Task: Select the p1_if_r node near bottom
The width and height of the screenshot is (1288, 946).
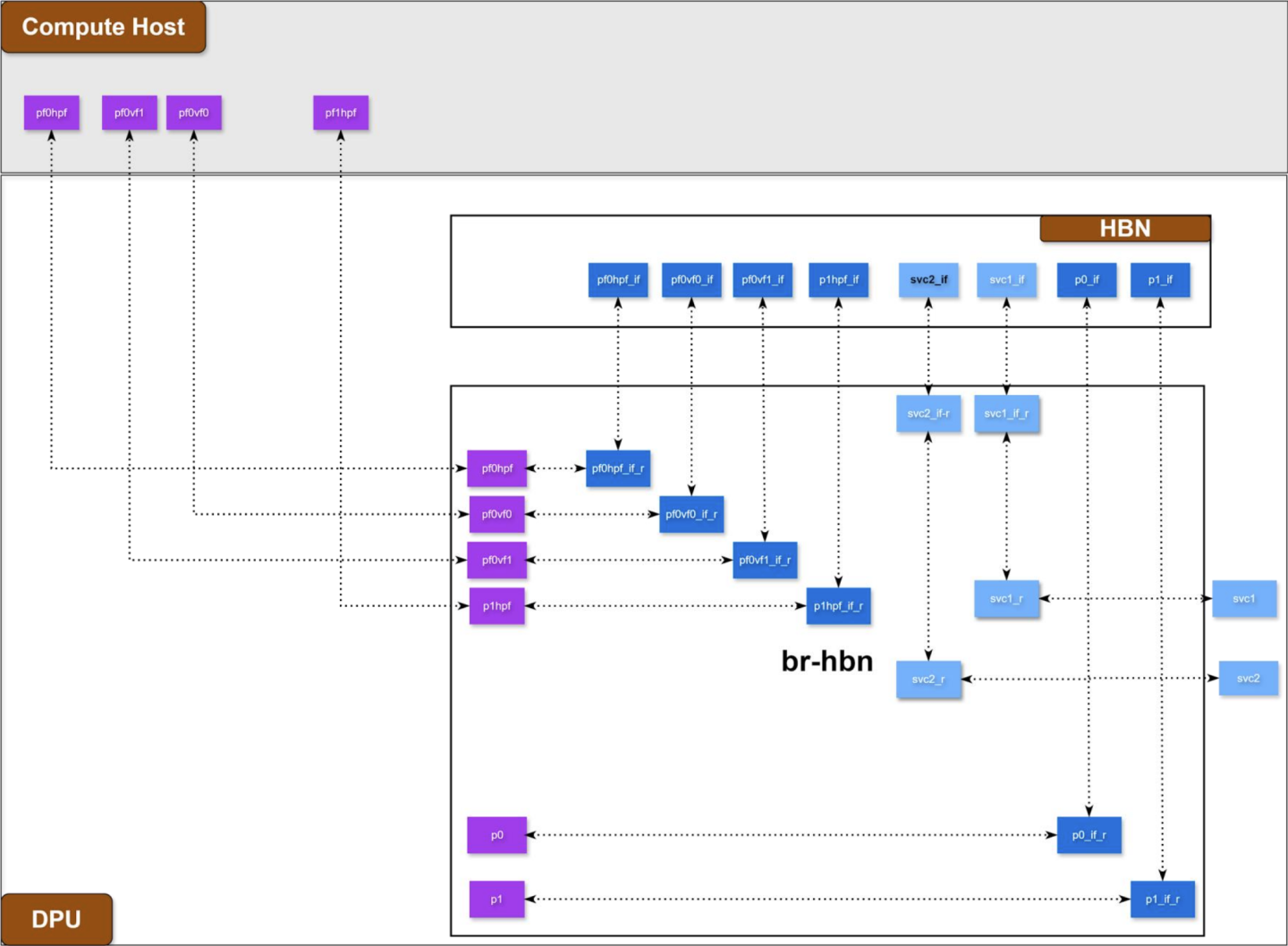Action: 1162,899
